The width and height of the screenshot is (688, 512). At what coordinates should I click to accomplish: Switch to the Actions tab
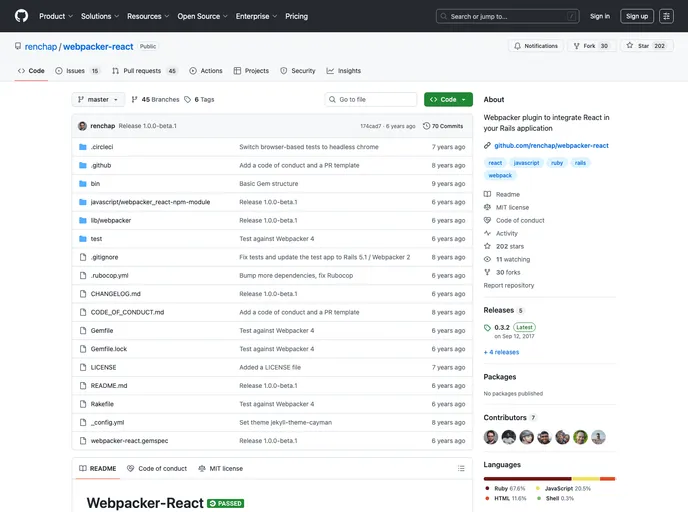coord(206,71)
